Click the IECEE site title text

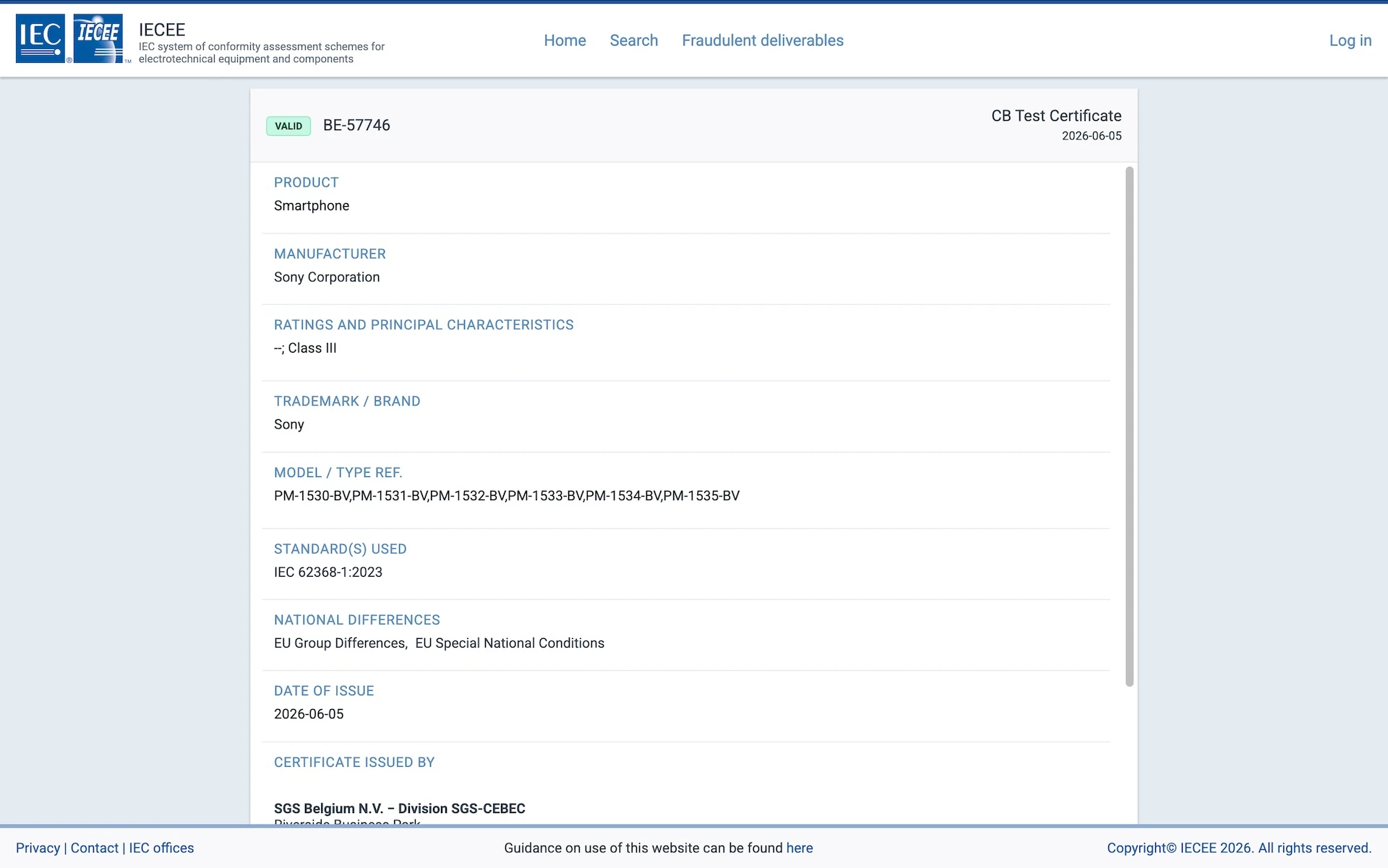pyautogui.click(x=162, y=30)
